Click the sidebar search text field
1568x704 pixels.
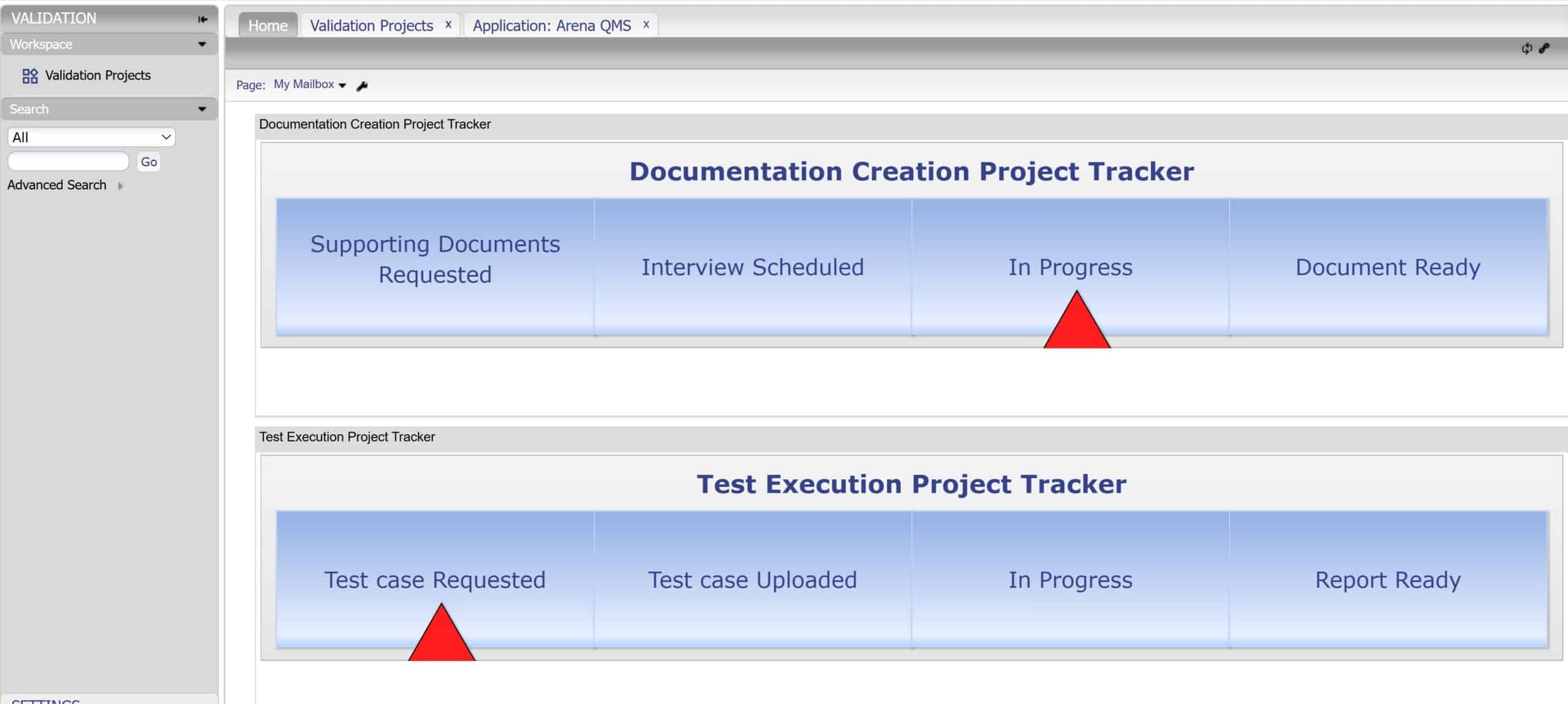pos(69,162)
